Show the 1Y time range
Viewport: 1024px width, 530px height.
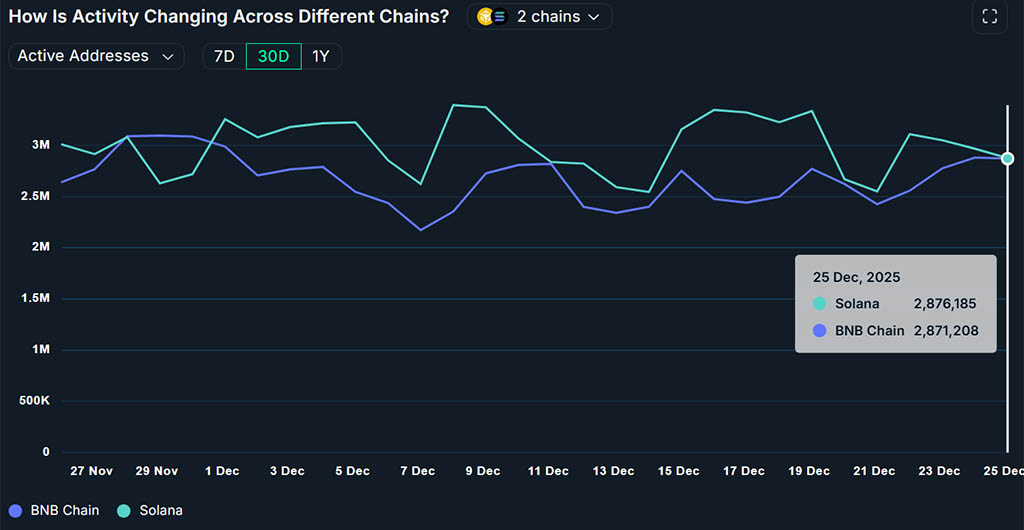coord(320,57)
